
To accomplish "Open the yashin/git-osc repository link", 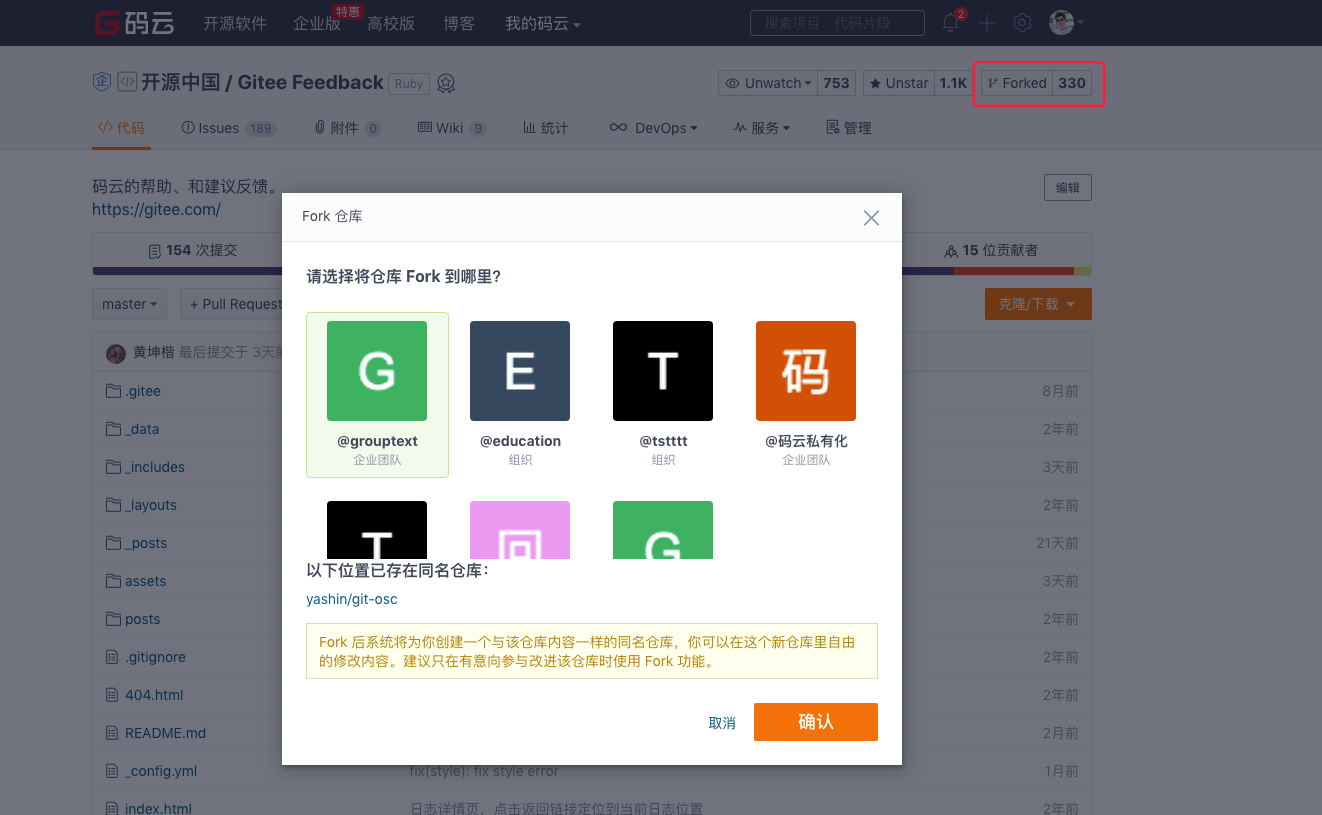I will [x=351, y=599].
